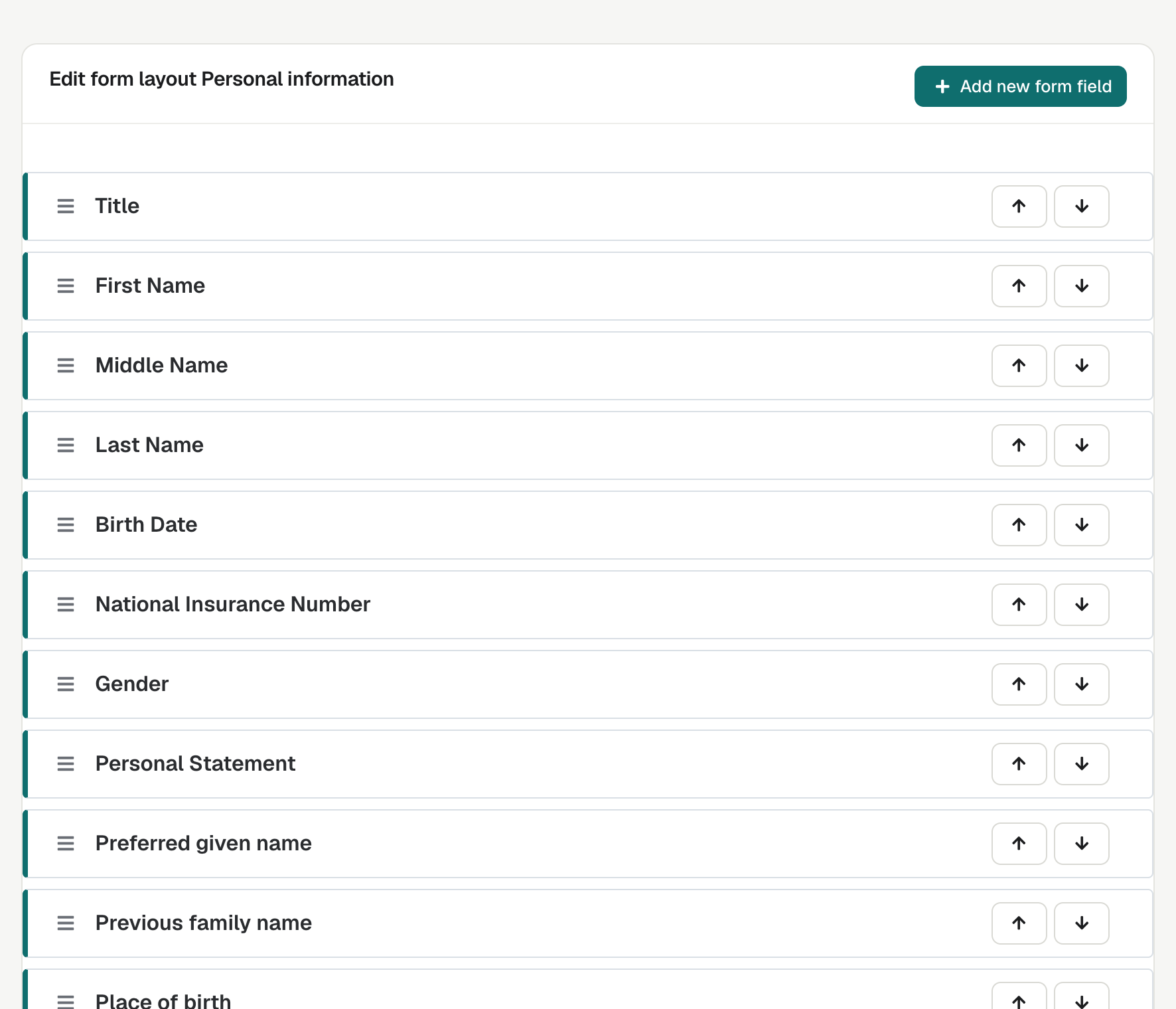The height and width of the screenshot is (1009, 1176).
Task: Grab drag handle for Preferred given name
Action: pyautogui.click(x=66, y=844)
